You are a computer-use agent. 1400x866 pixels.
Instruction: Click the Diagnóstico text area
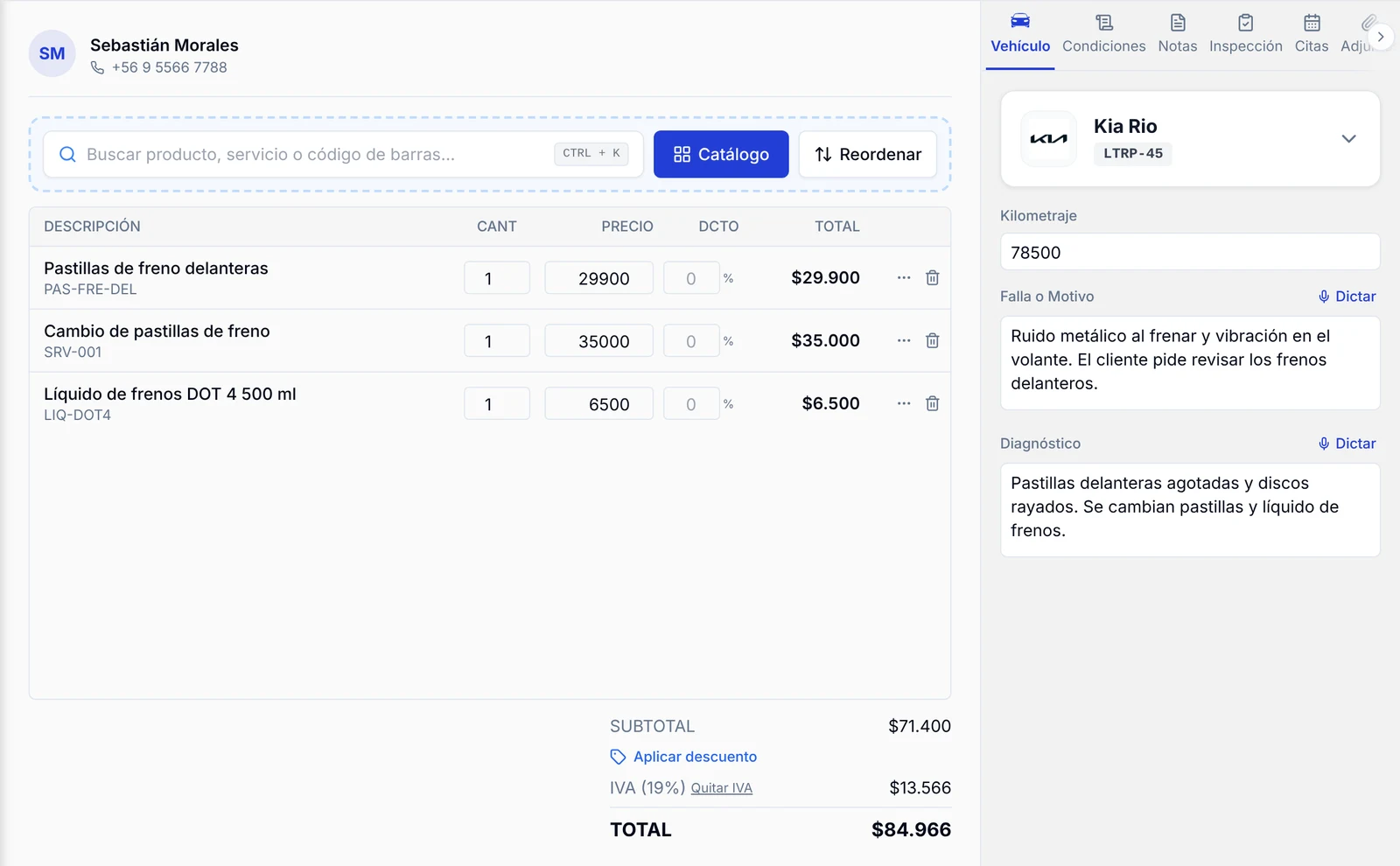point(1190,510)
